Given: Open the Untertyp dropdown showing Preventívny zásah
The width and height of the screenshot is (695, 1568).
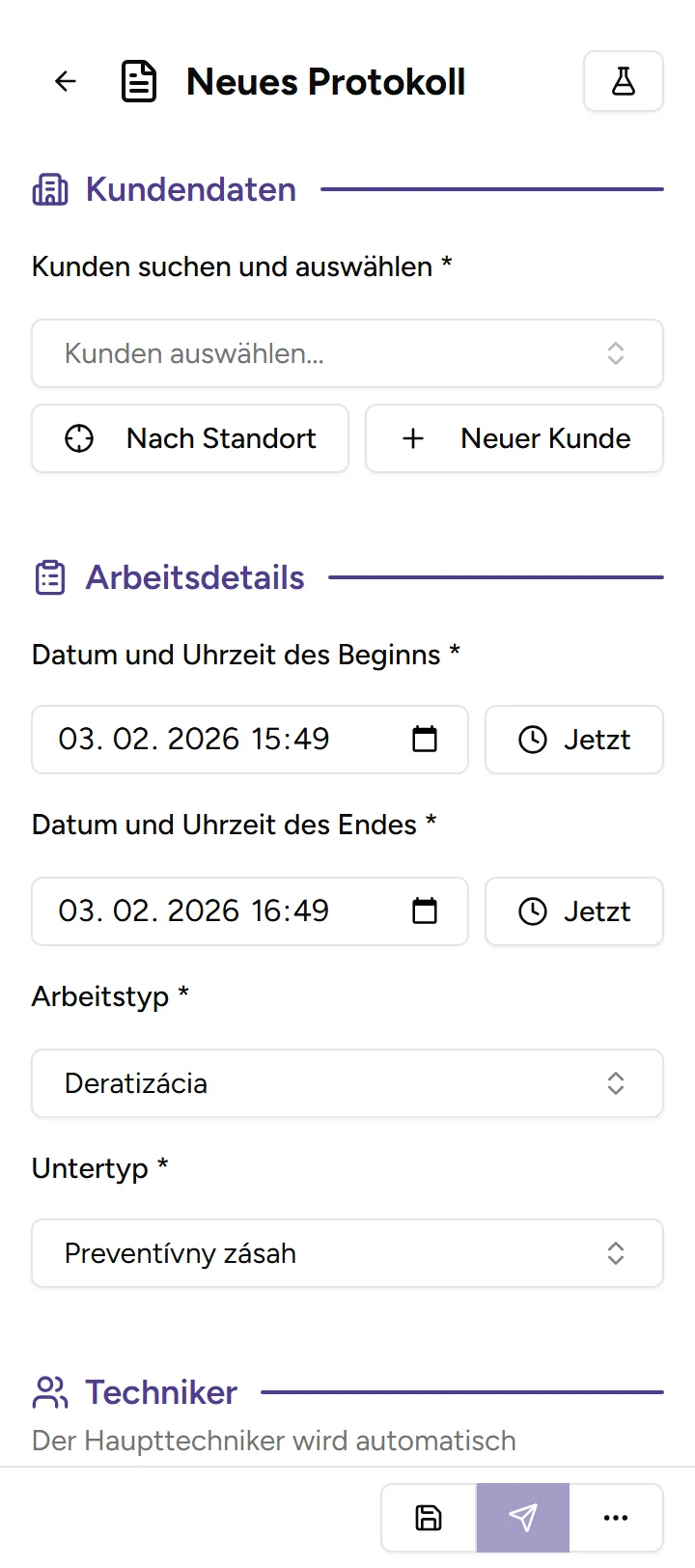Looking at the screenshot, I should click(x=347, y=1253).
